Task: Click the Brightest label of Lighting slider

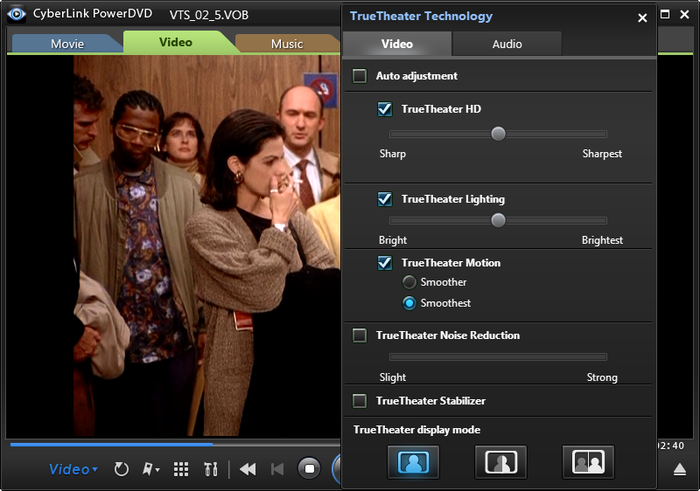Action: click(x=602, y=240)
